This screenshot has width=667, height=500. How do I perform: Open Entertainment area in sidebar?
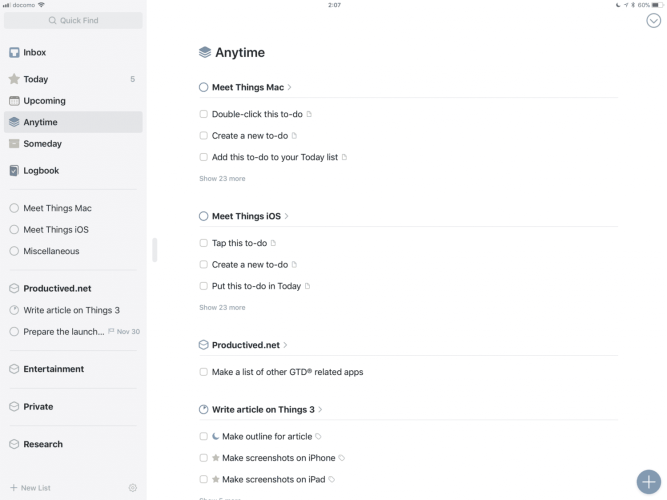pos(73,369)
